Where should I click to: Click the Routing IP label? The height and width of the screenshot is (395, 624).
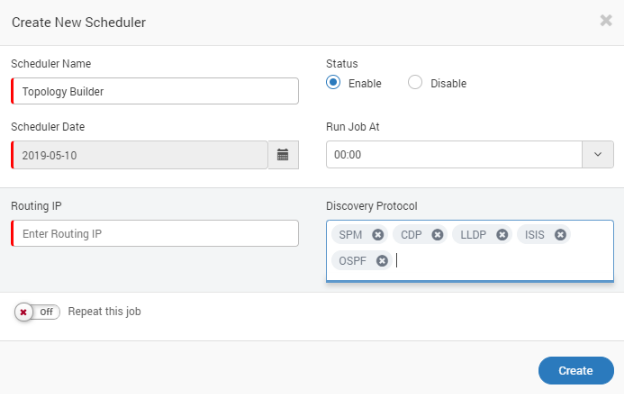click(36, 206)
